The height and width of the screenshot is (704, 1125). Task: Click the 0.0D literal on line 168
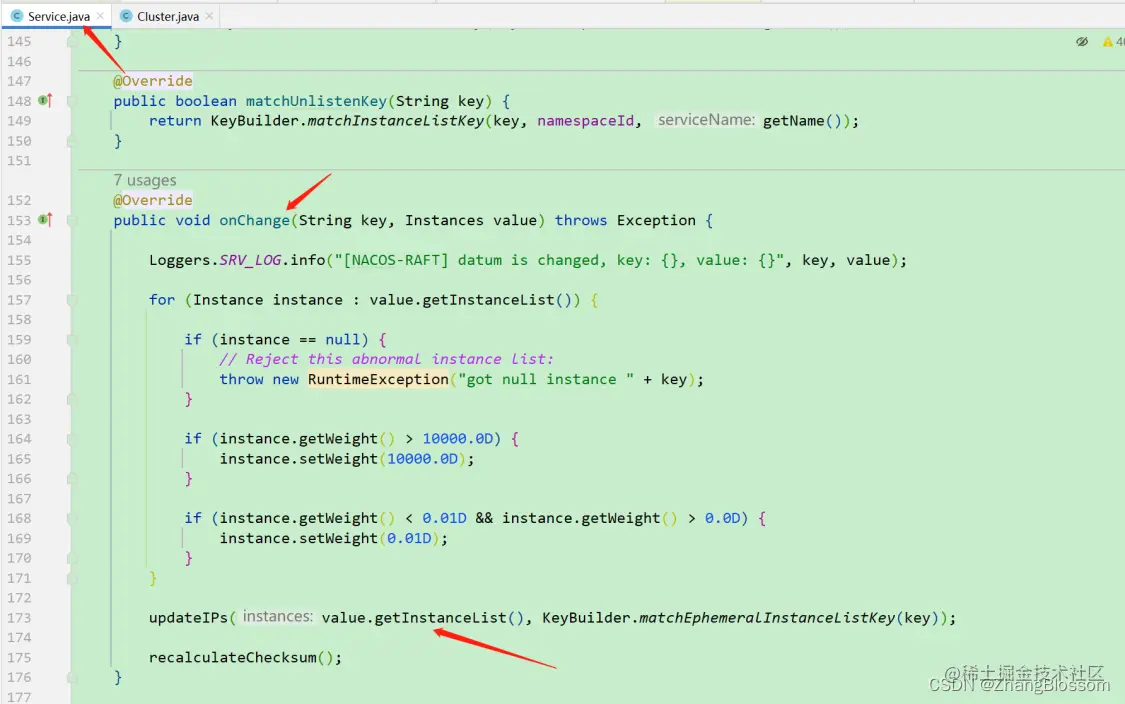coord(722,518)
